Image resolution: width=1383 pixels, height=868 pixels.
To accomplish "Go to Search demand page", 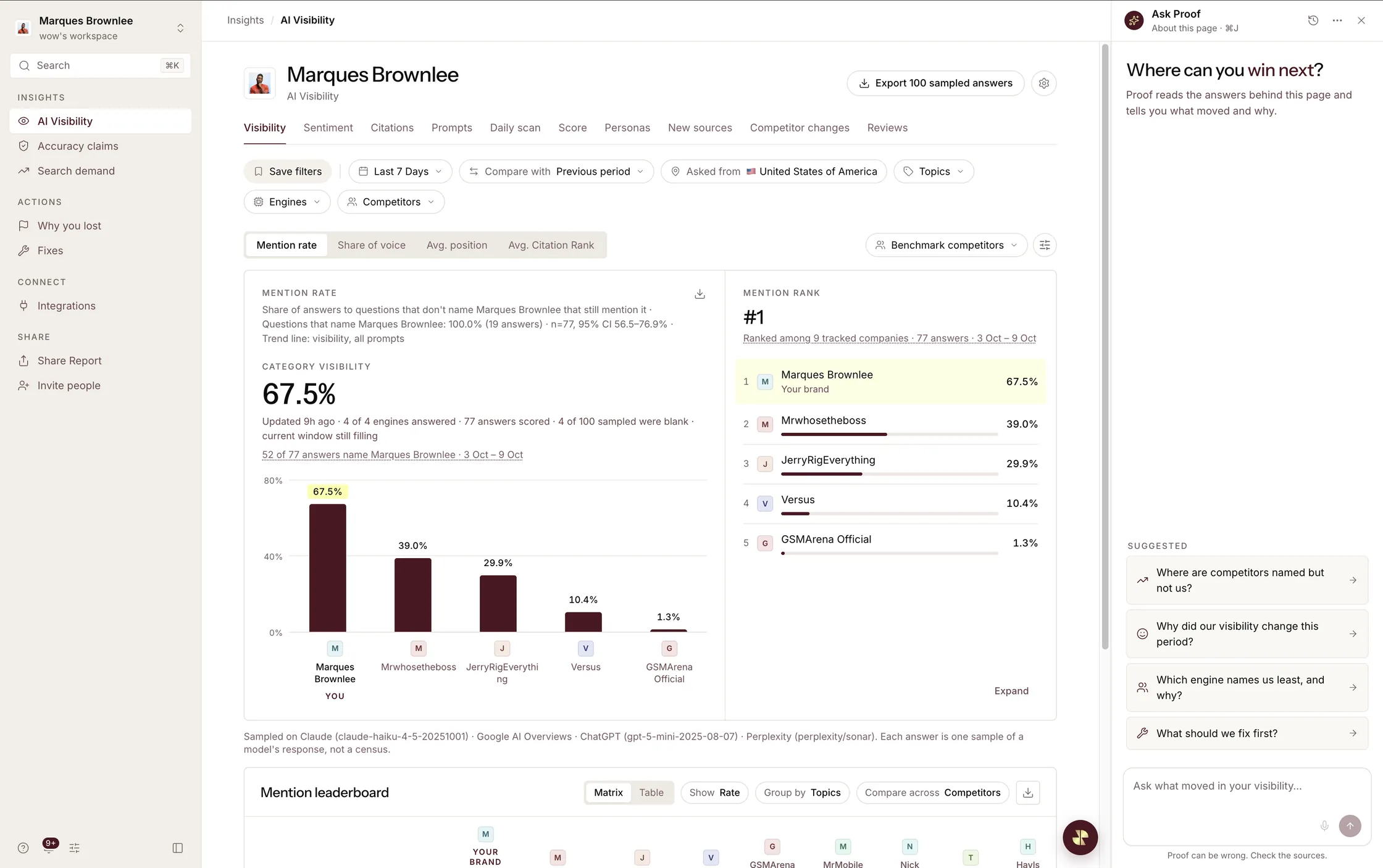I will [101, 170].
